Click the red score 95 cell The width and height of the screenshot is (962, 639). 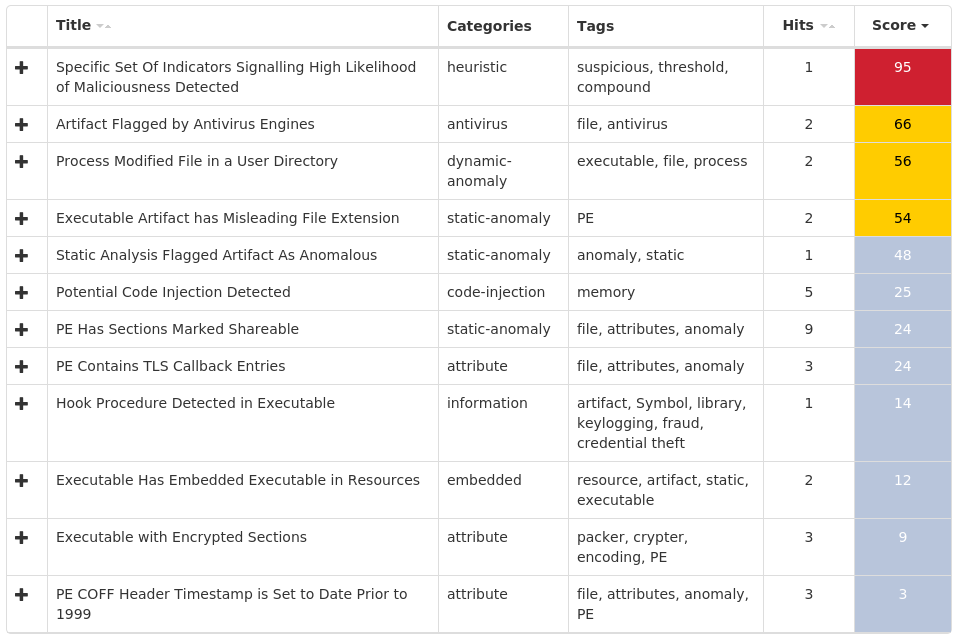click(x=902, y=76)
